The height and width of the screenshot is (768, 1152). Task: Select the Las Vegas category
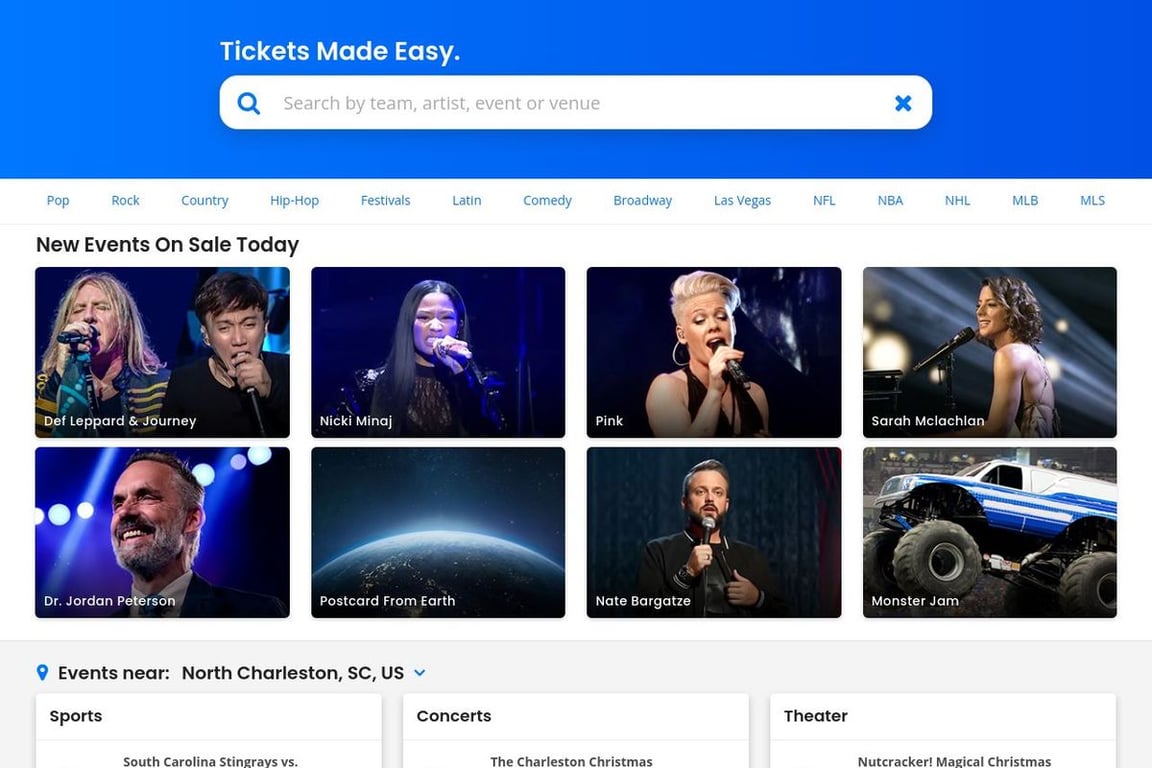pos(742,200)
